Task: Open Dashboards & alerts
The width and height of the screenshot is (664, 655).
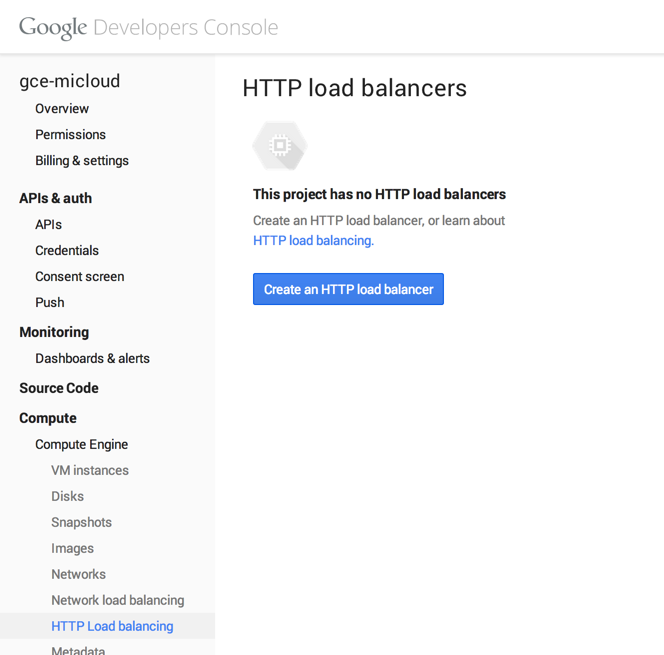Action: pyautogui.click(x=92, y=359)
